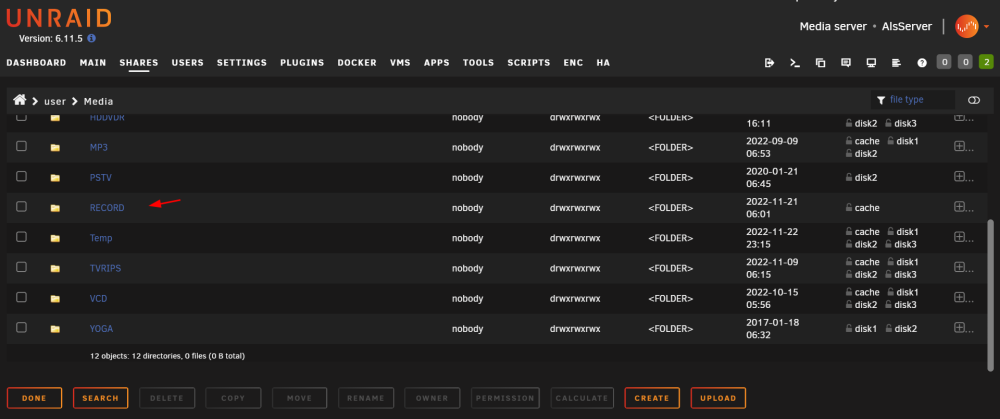Open the SCRIPTS tab
The height and width of the screenshot is (419, 1000).
(529, 62)
